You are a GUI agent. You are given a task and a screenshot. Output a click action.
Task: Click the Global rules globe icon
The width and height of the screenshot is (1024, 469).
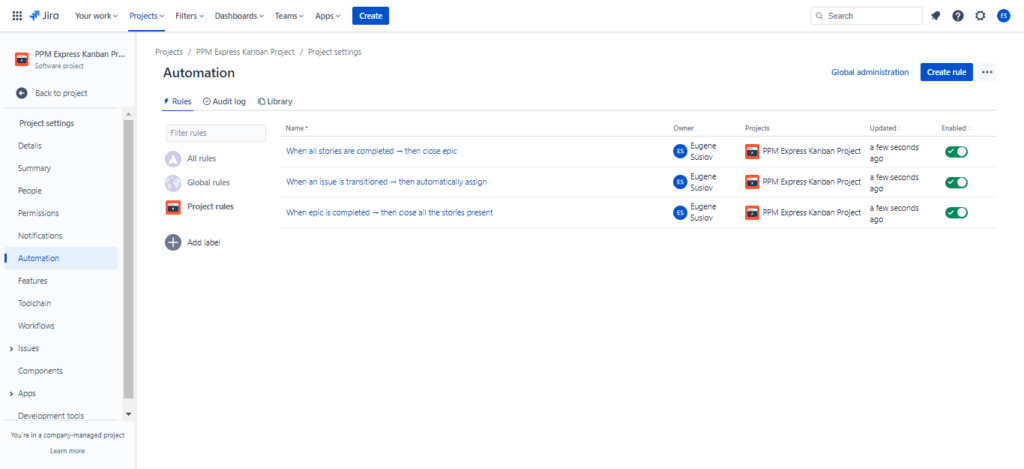coord(173,183)
